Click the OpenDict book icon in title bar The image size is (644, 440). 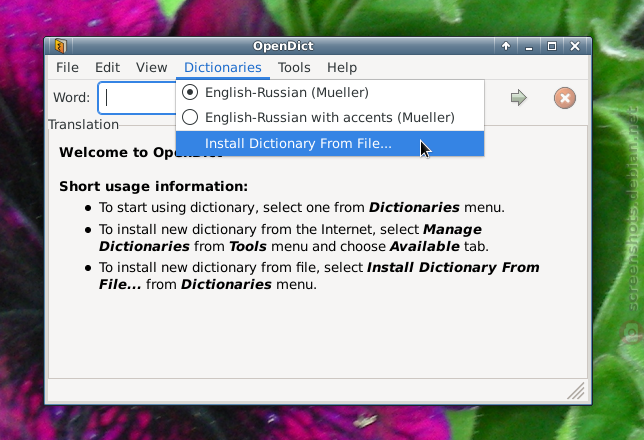(61, 46)
